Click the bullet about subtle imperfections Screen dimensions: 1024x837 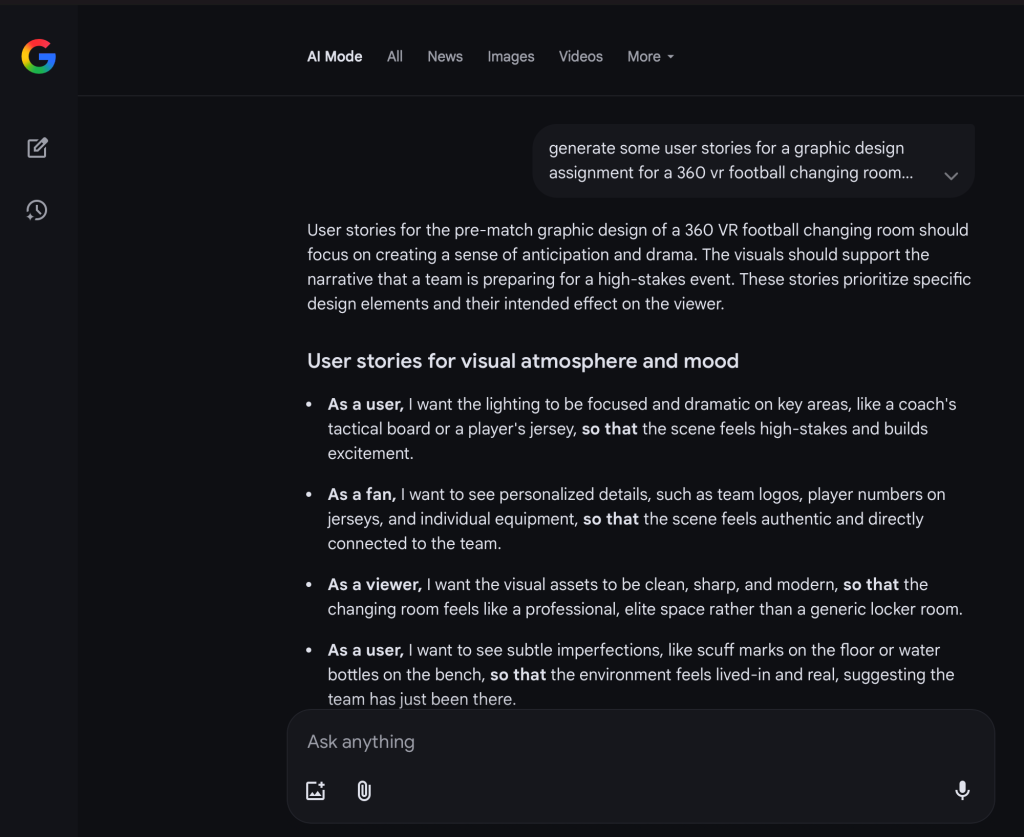tap(640, 675)
